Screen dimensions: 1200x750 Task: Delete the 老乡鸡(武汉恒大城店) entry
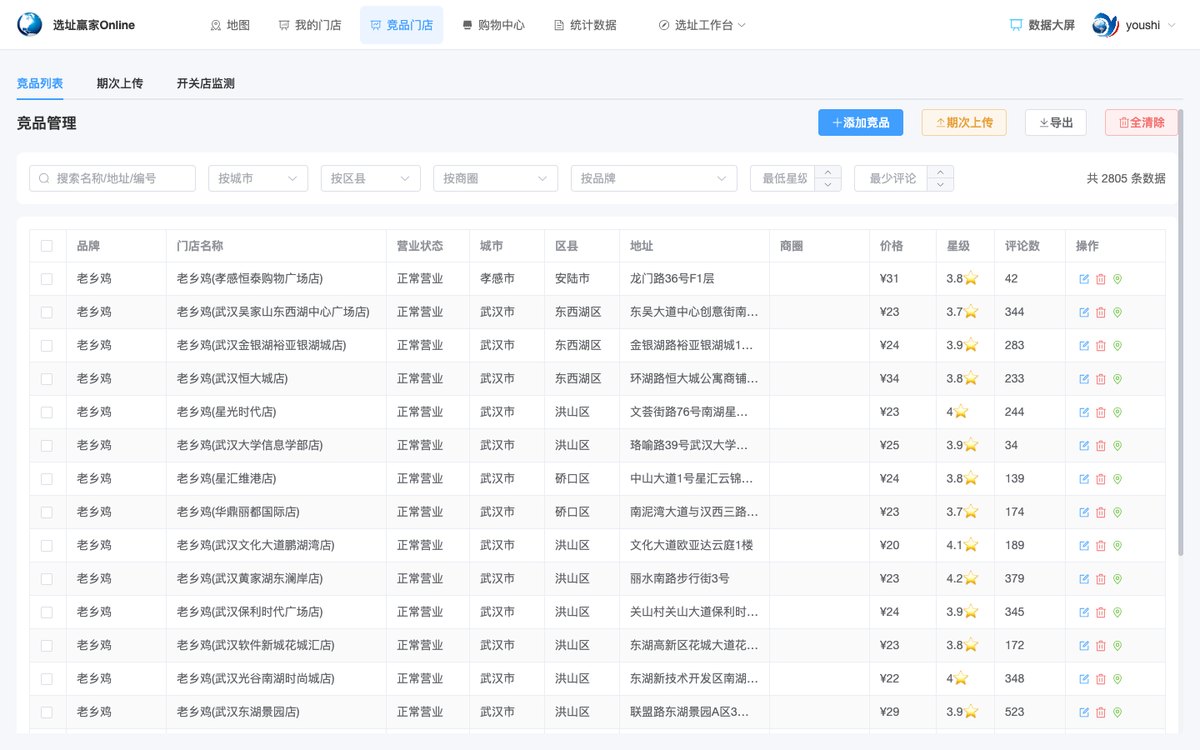click(1101, 379)
